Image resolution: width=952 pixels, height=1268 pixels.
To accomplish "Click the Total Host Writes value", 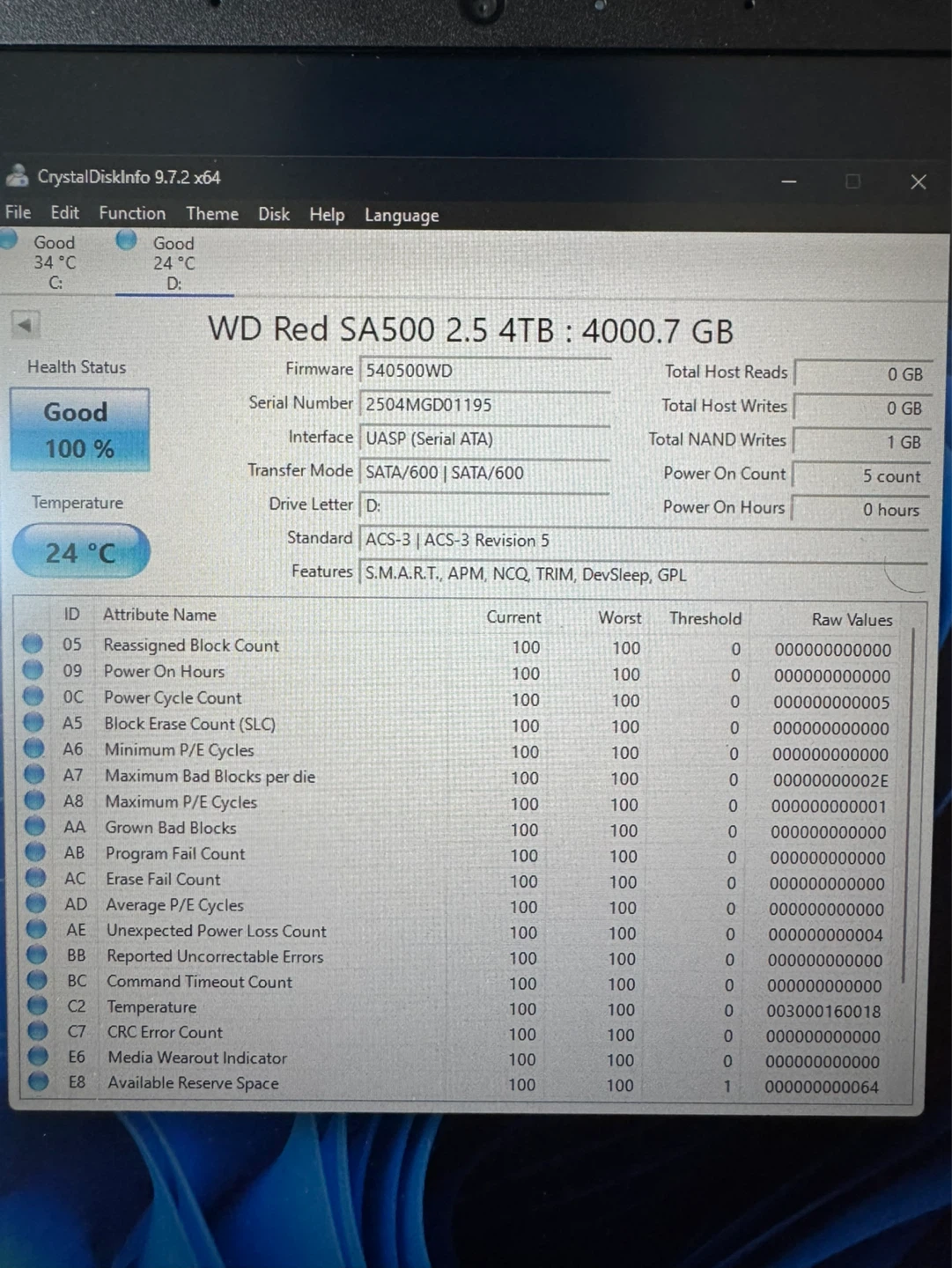I will click(x=861, y=408).
